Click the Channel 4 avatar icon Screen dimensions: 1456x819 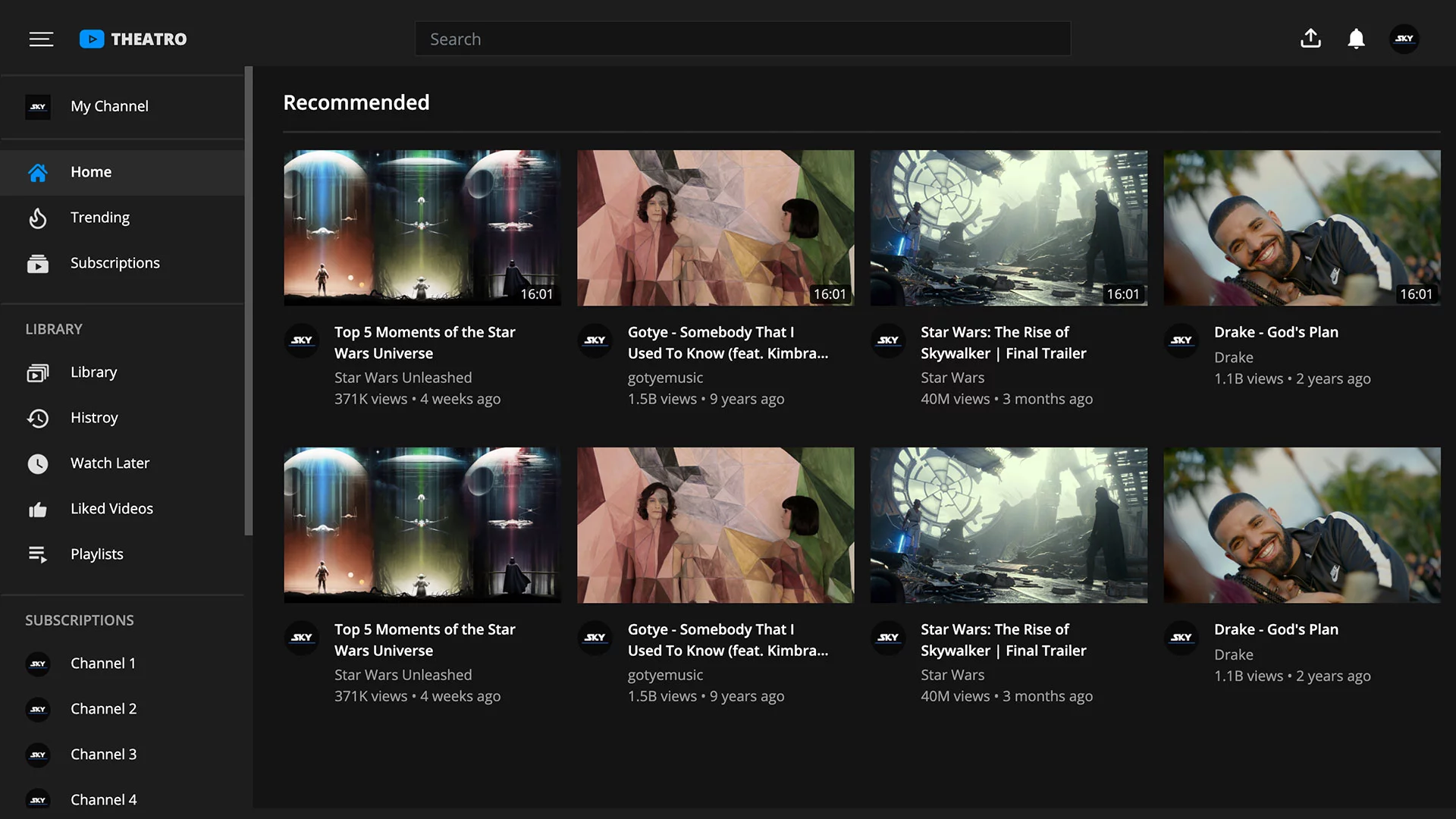point(38,801)
